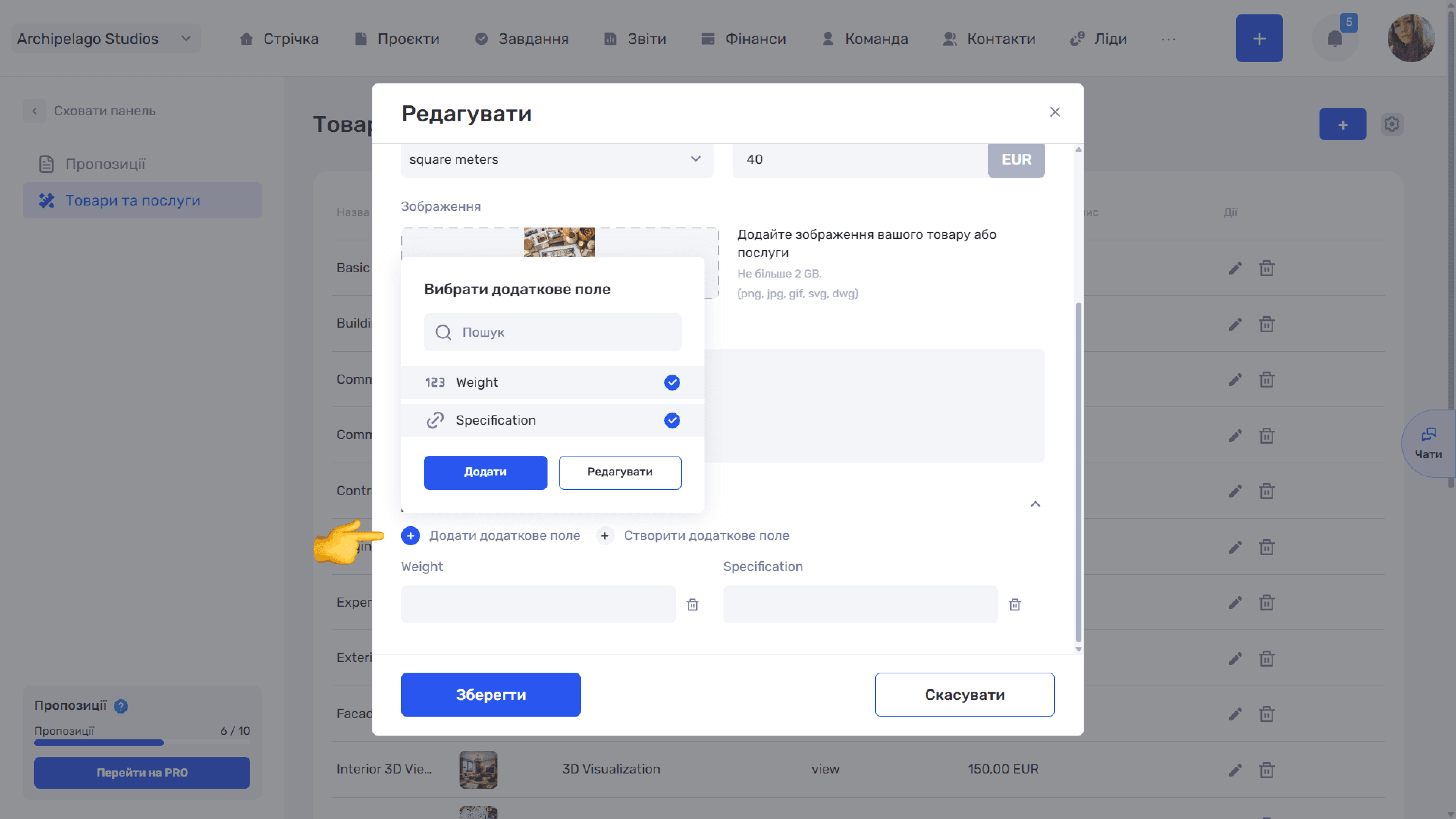Uncheck the Specification field checkmark
Screen dimensions: 1456x819
[x=672, y=420]
